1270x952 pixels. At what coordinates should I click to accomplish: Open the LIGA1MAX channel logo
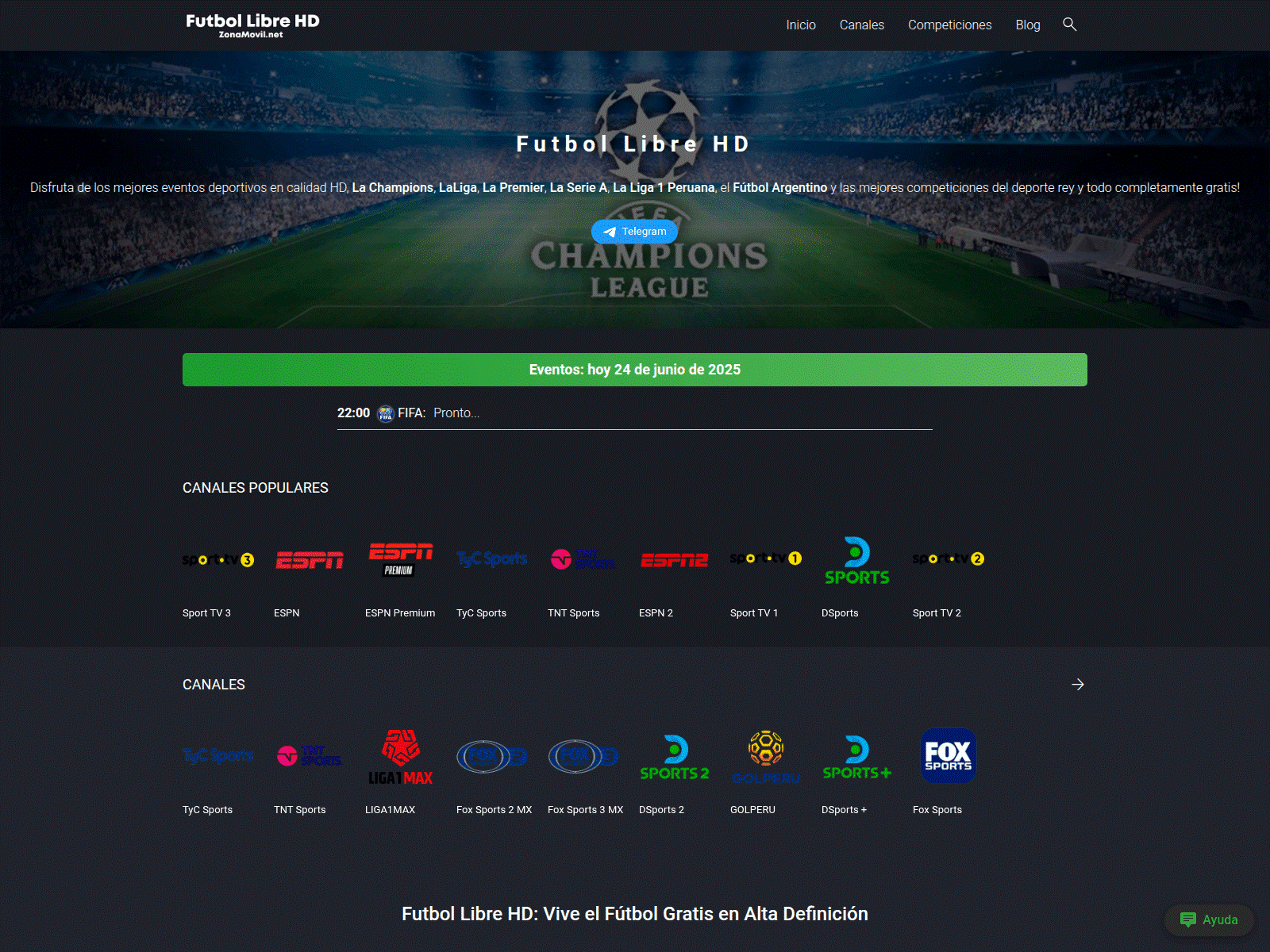pyautogui.click(x=401, y=756)
